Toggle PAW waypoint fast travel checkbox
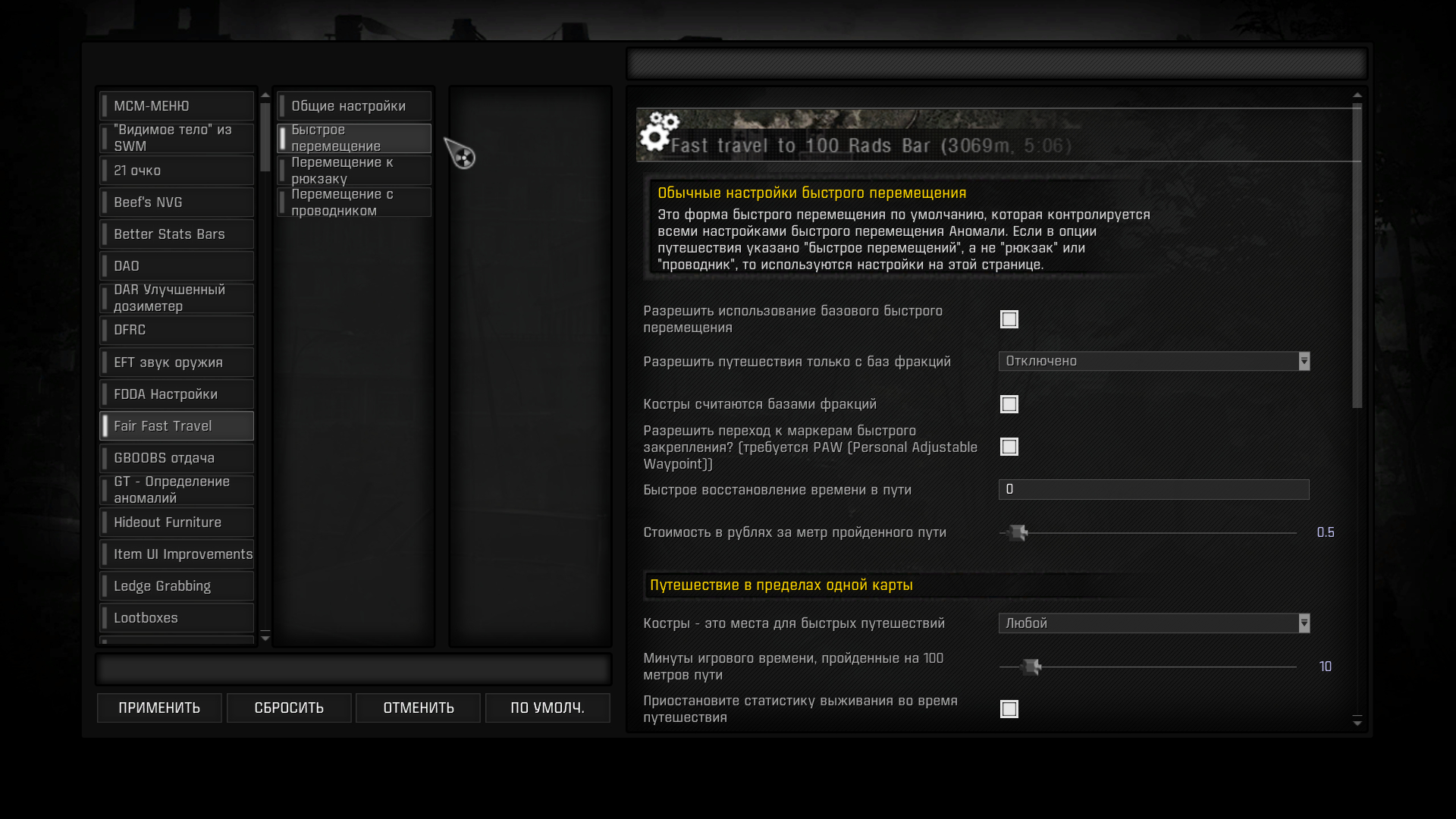The height and width of the screenshot is (819, 1456). click(1009, 447)
